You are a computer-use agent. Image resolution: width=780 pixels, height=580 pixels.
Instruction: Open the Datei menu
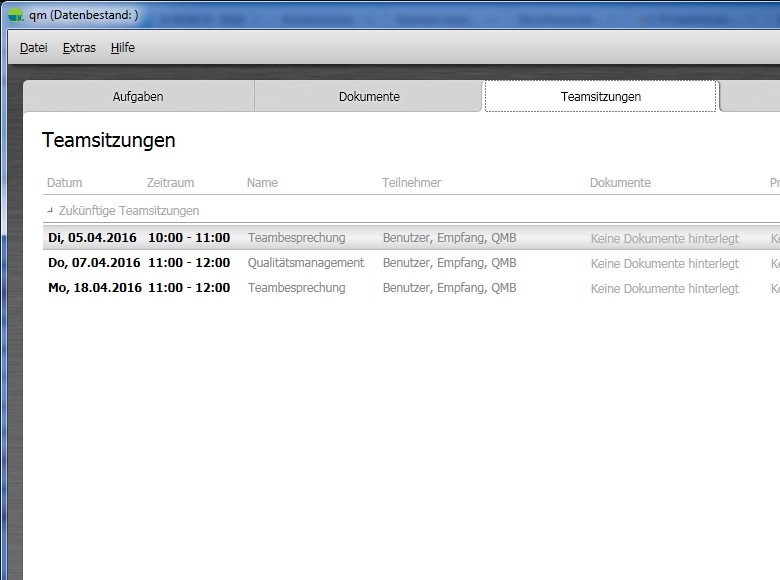tap(33, 48)
